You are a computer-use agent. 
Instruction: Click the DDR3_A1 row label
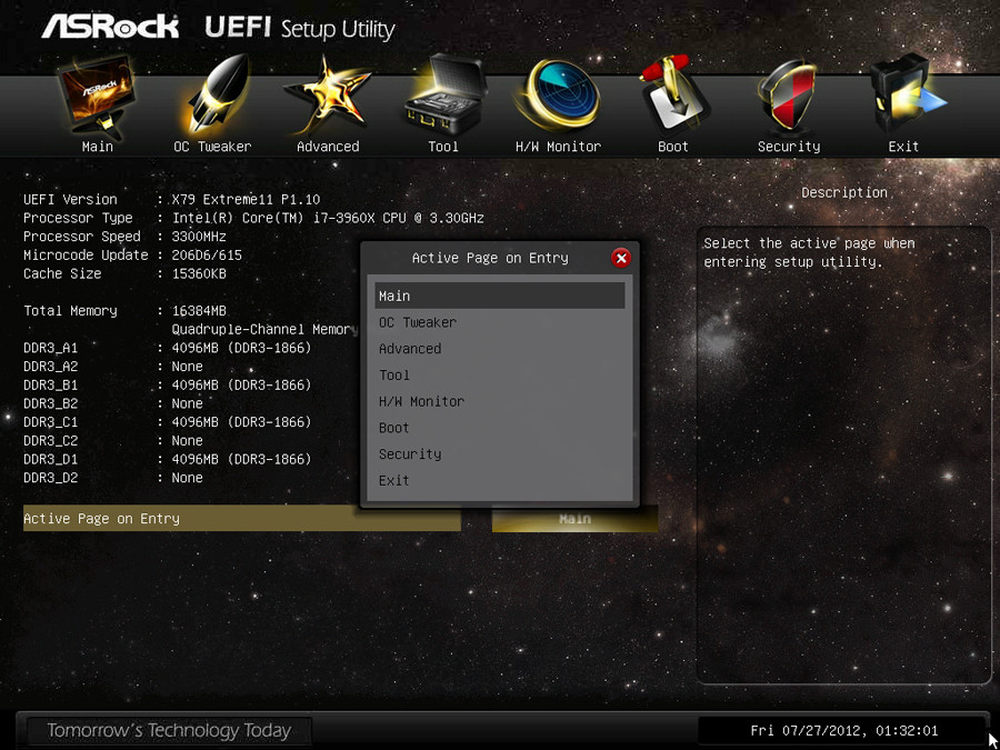(x=50, y=348)
